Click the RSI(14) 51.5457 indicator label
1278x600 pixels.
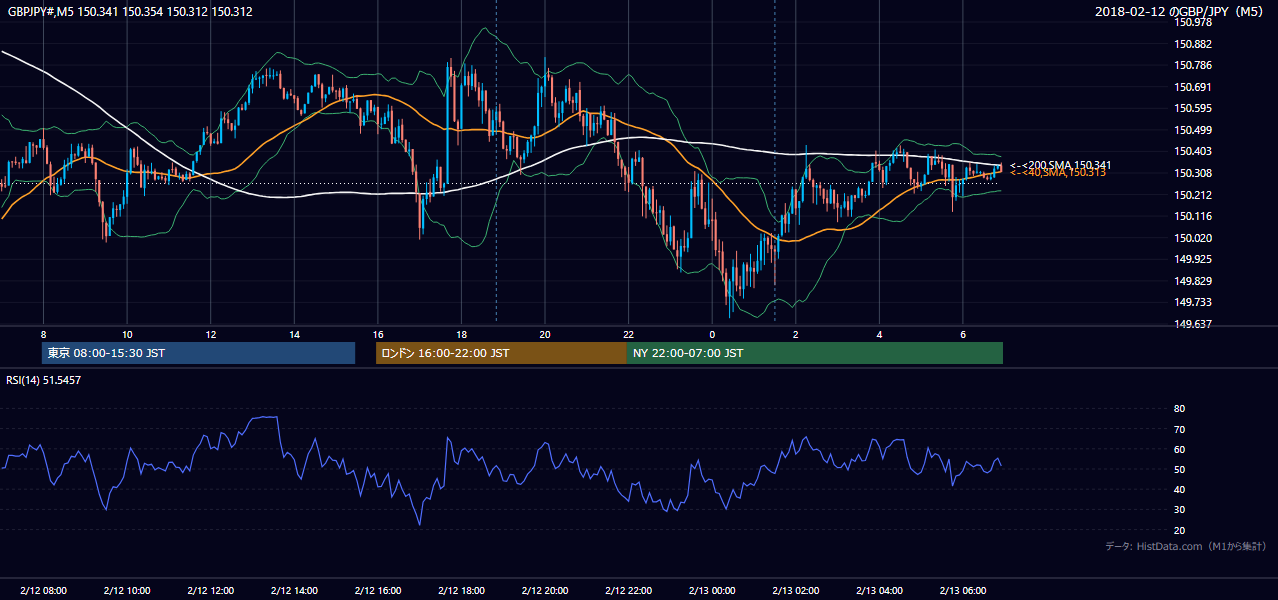click(44, 380)
